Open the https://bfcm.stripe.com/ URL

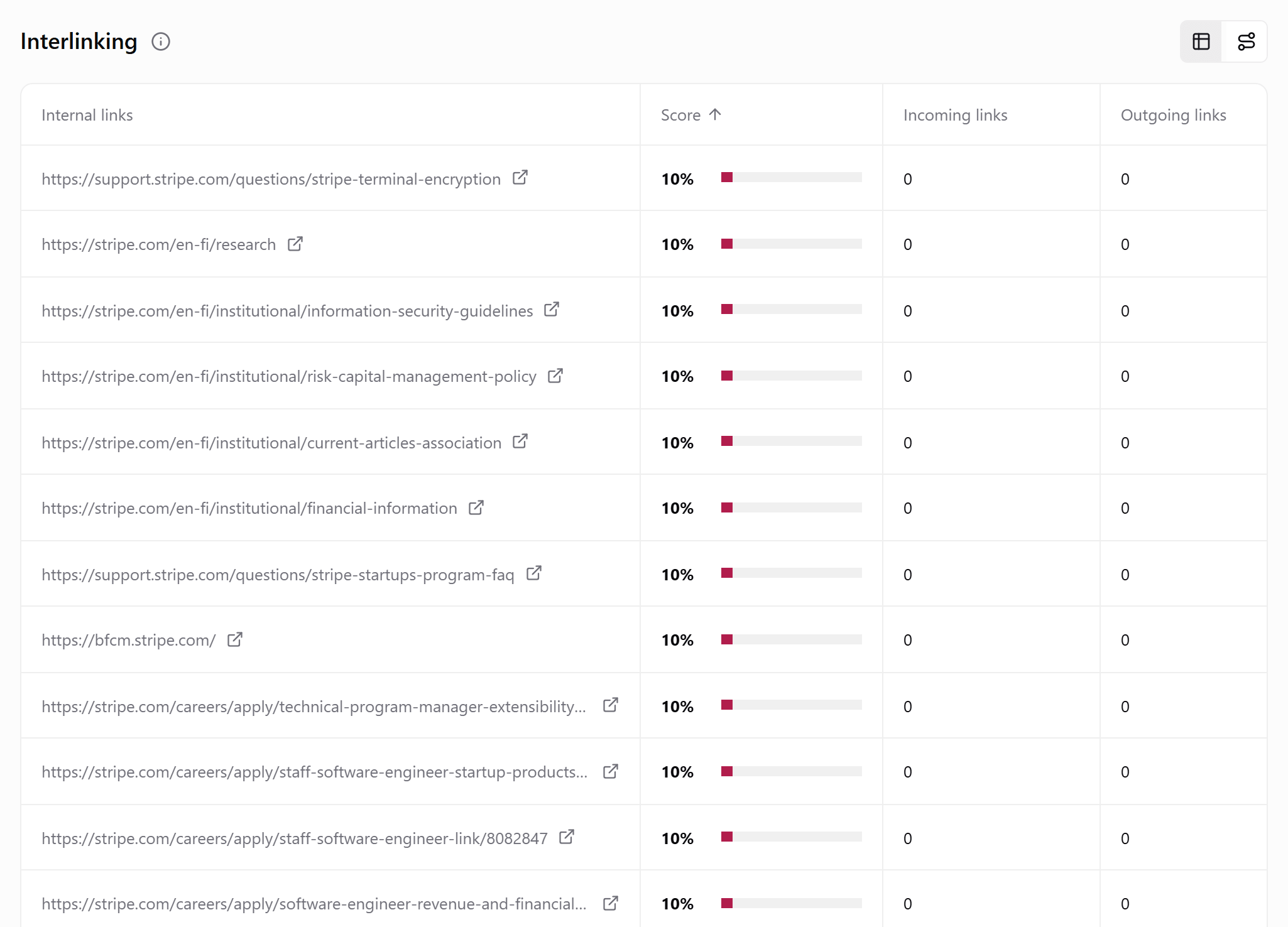pyautogui.click(x=129, y=640)
